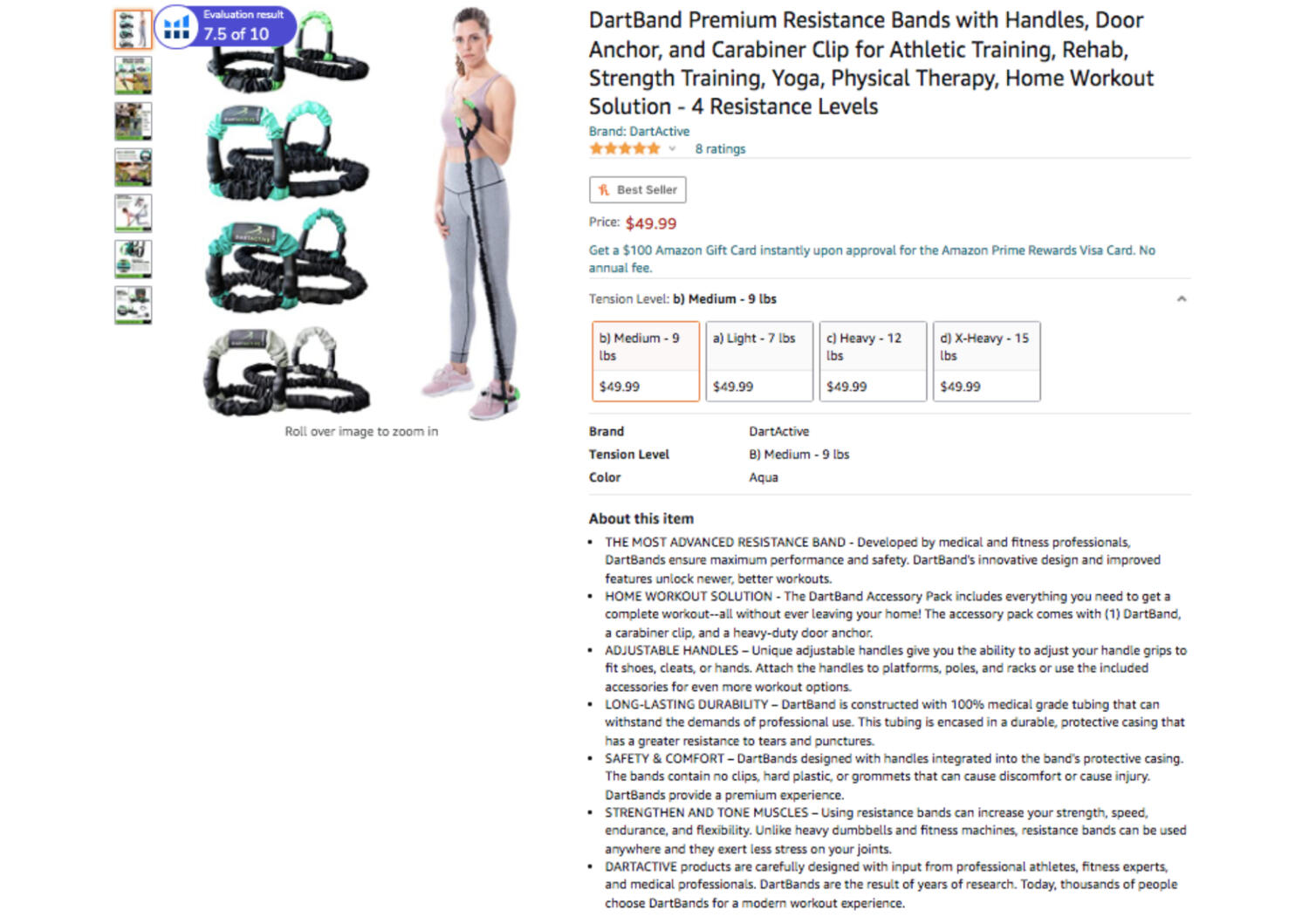The image size is (1309, 924).
Task: Select the second product thumbnail
Action: point(133,75)
